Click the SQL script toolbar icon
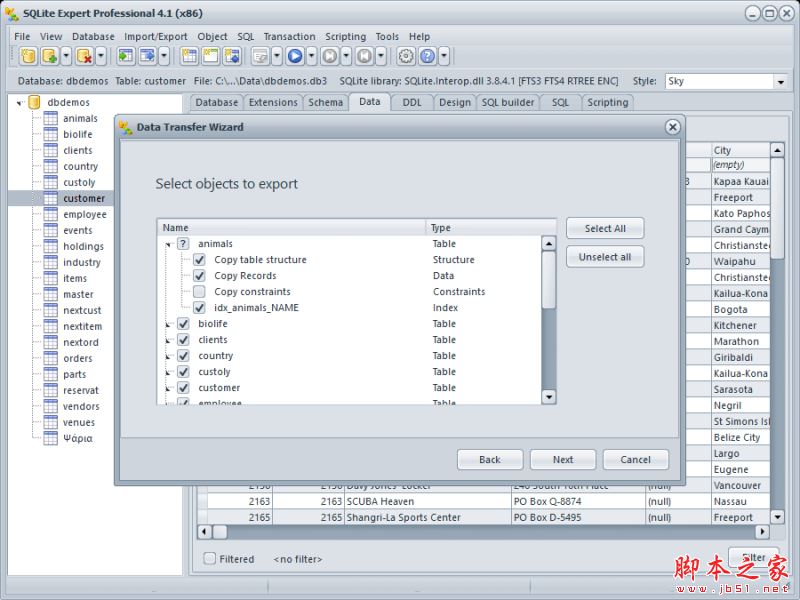The width and height of the screenshot is (800, 600). (x=261, y=56)
